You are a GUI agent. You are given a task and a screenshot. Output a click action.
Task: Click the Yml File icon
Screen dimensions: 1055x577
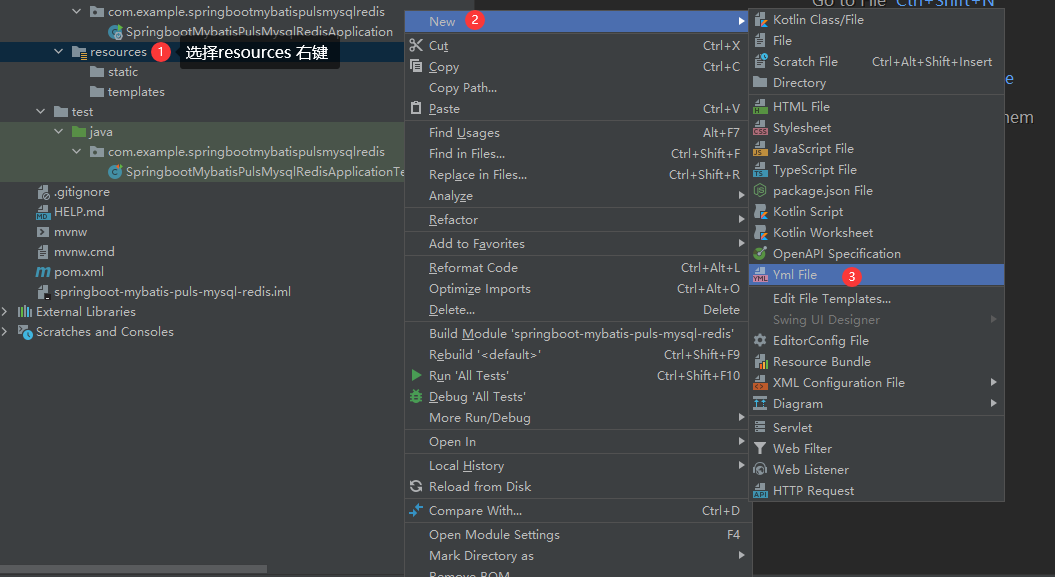760,274
